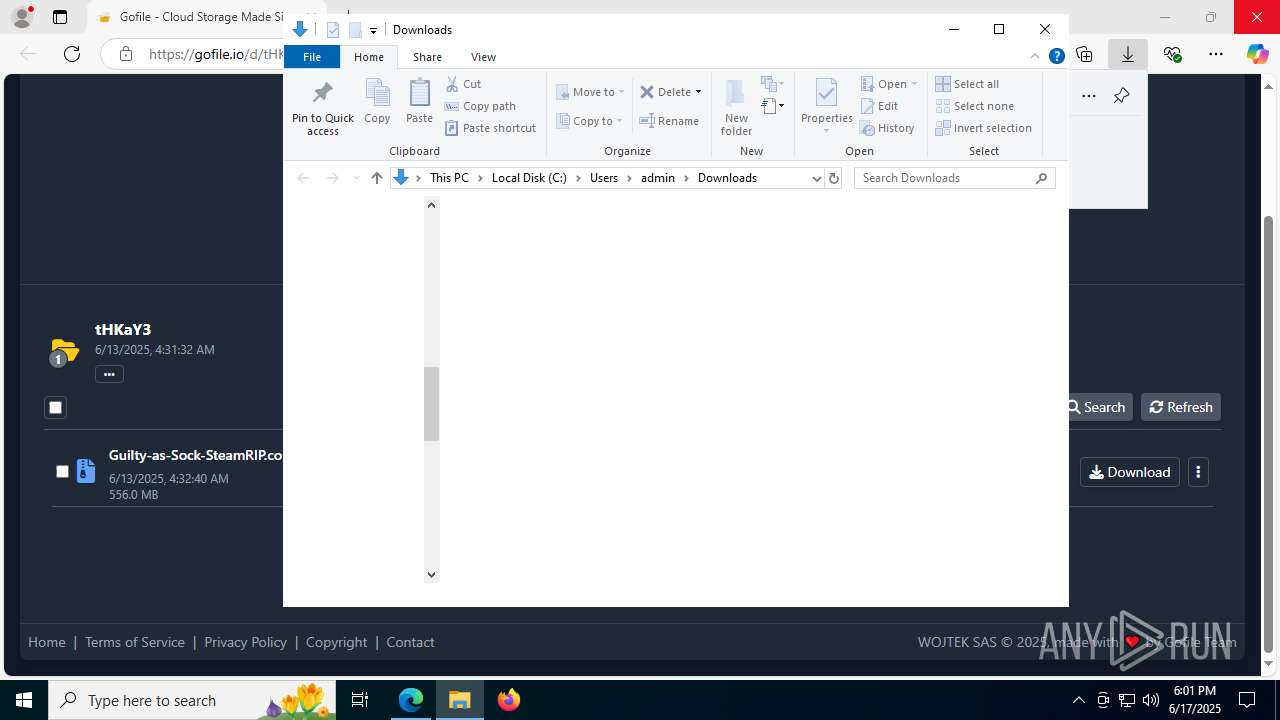Reload the Gofile page in Edge
Viewport: 1280px width, 720px height.
pos(72,54)
